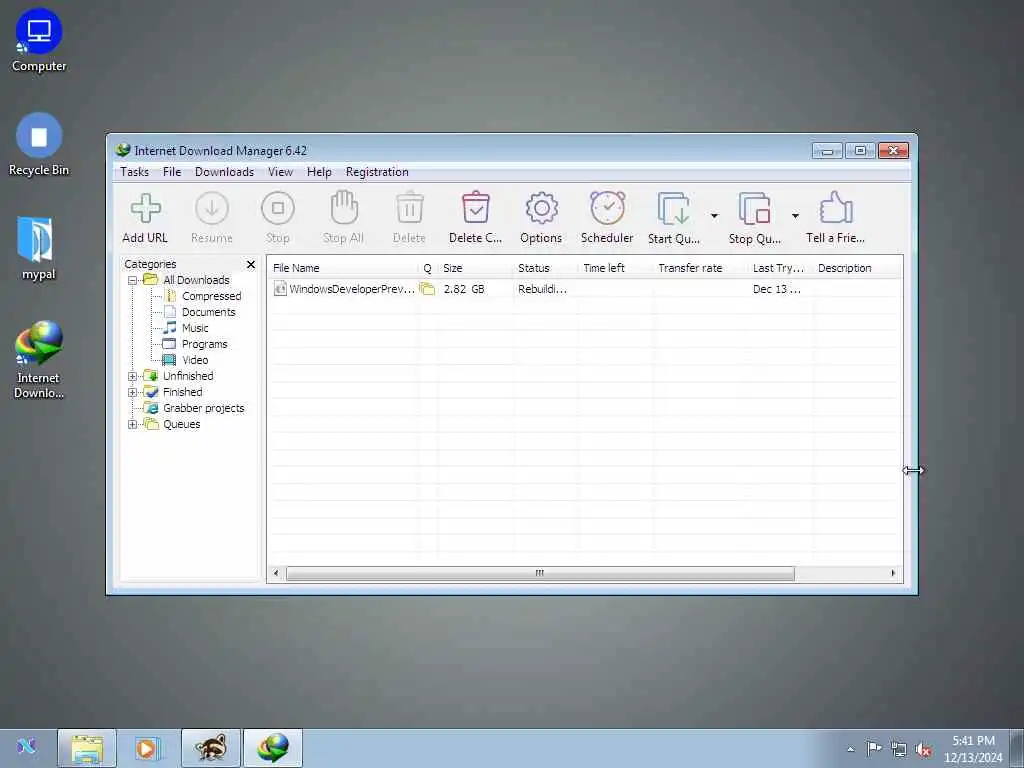The height and width of the screenshot is (768, 1024).
Task: Open the Registration menu
Action: point(377,172)
